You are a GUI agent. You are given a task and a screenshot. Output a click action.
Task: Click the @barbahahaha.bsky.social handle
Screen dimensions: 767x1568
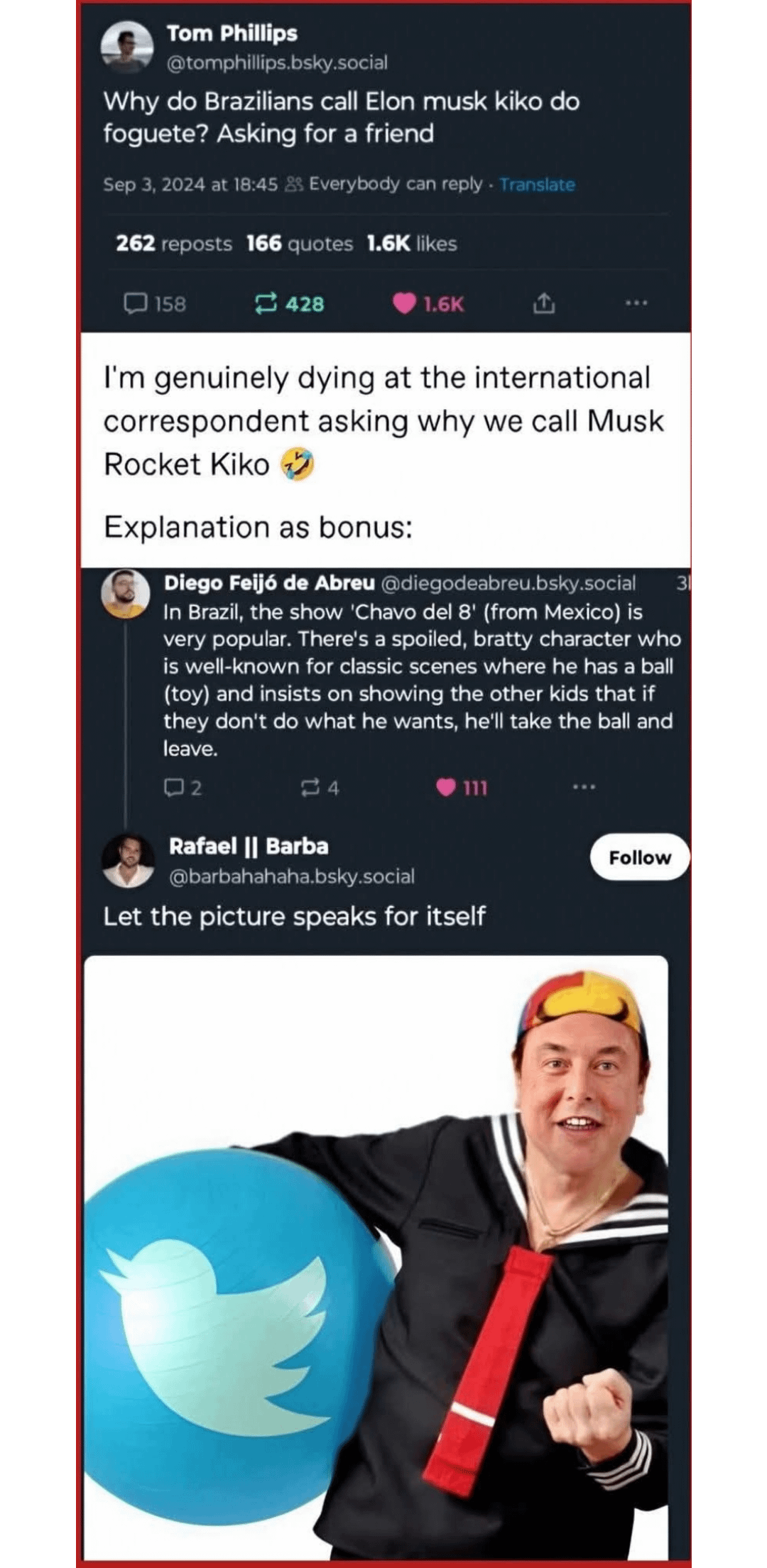(x=292, y=876)
